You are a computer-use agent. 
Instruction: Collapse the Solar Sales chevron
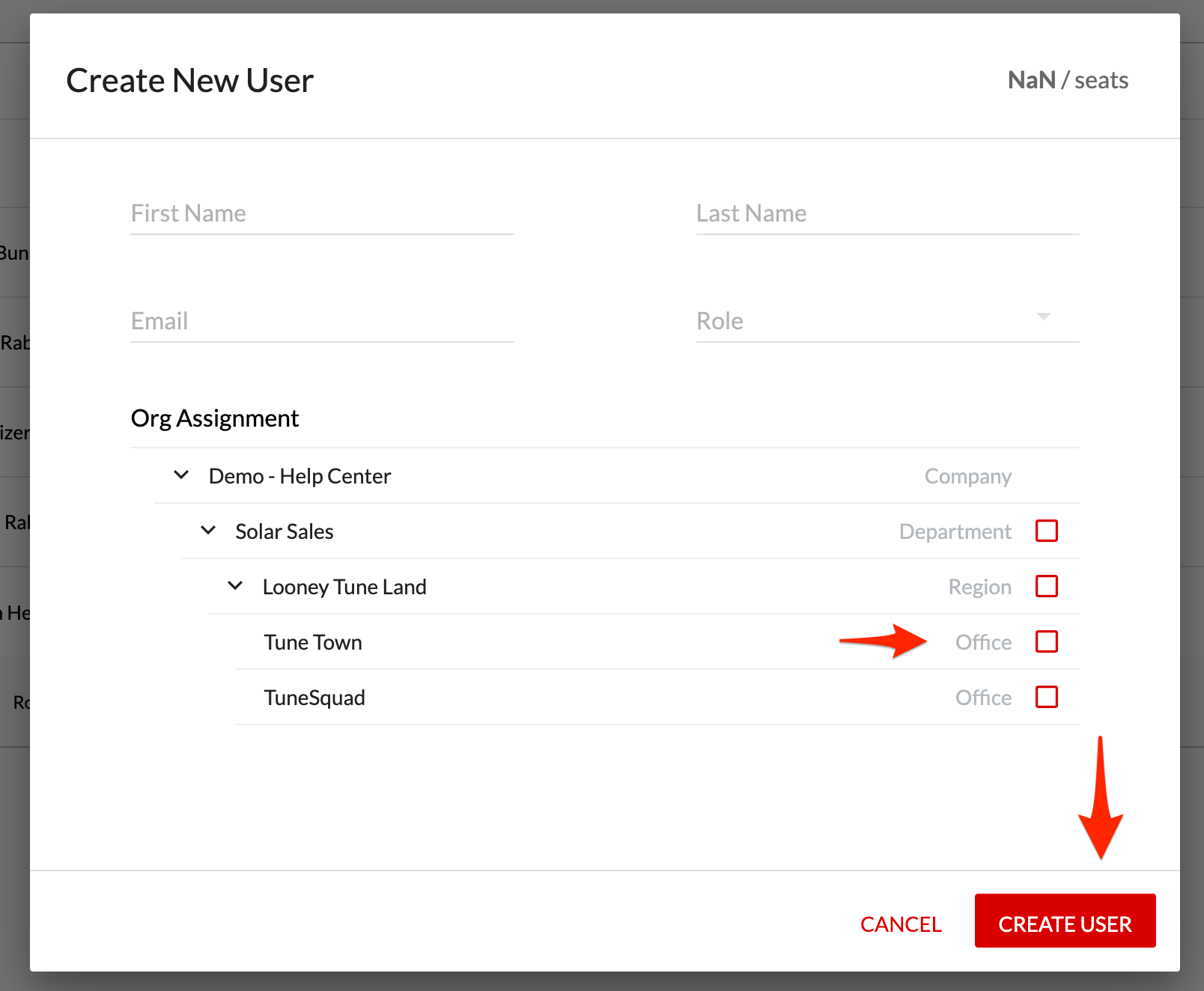(208, 531)
